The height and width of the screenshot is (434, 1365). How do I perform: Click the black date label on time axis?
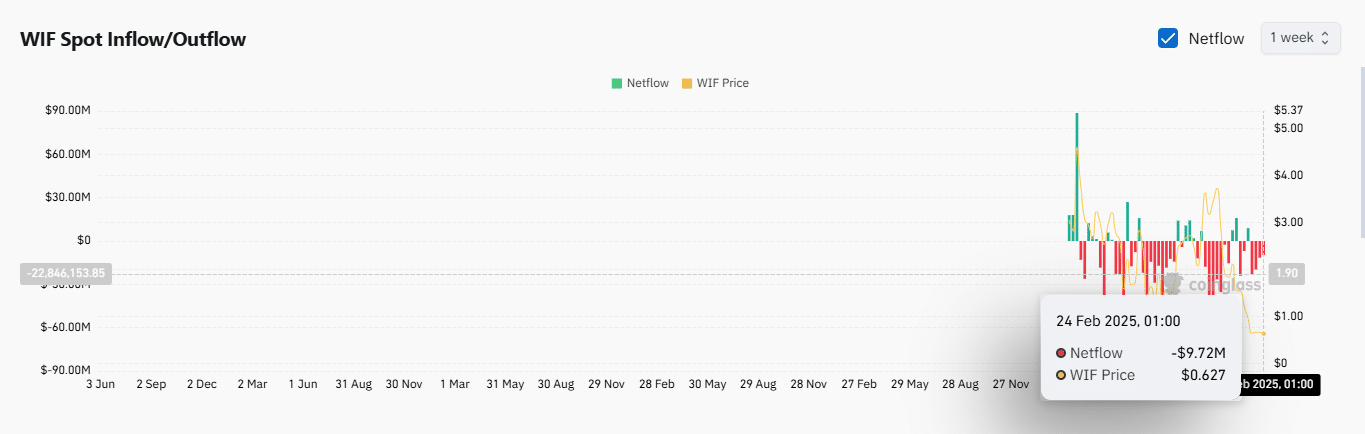[1278, 384]
